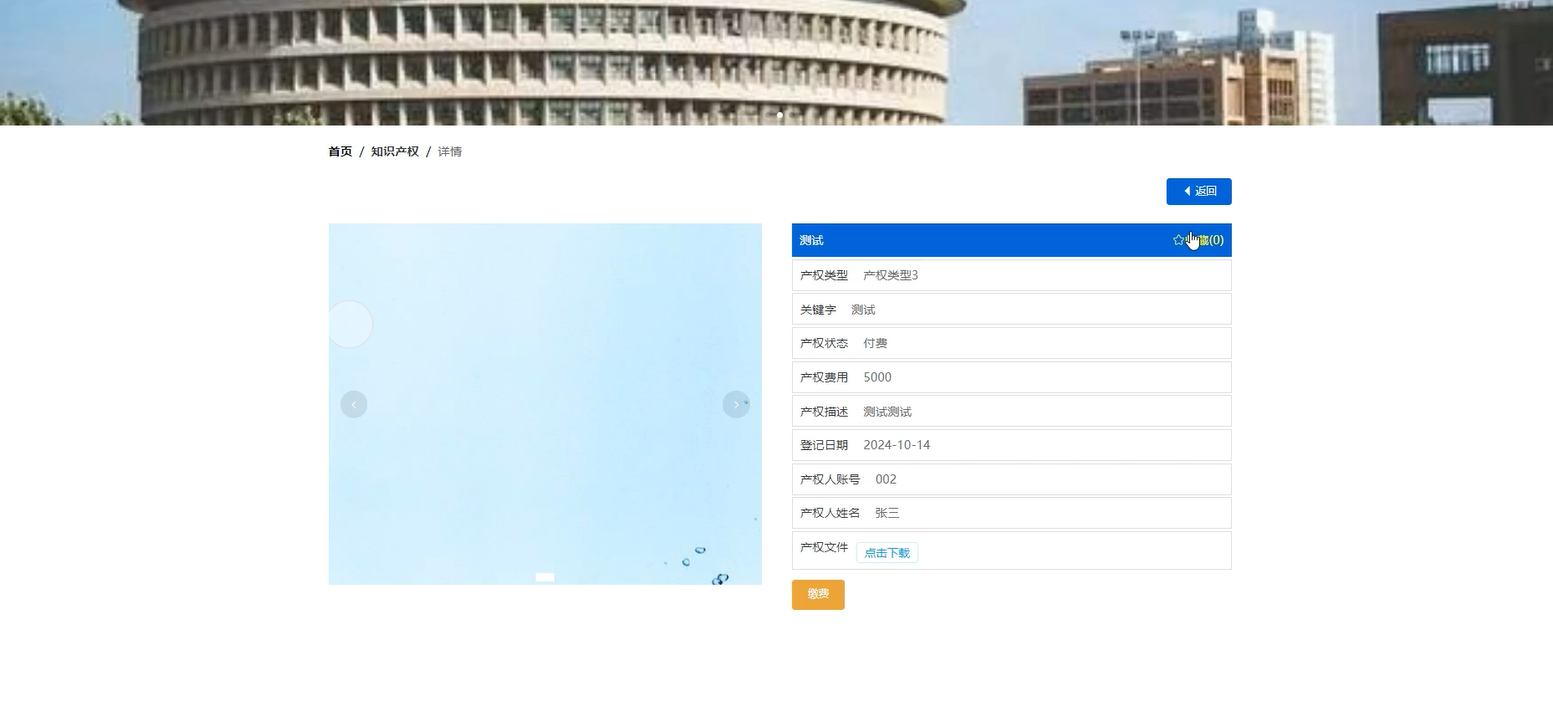Screen dimensions: 1553x718
Task: Click the 点击下载 download button
Action: [x=887, y=553]
